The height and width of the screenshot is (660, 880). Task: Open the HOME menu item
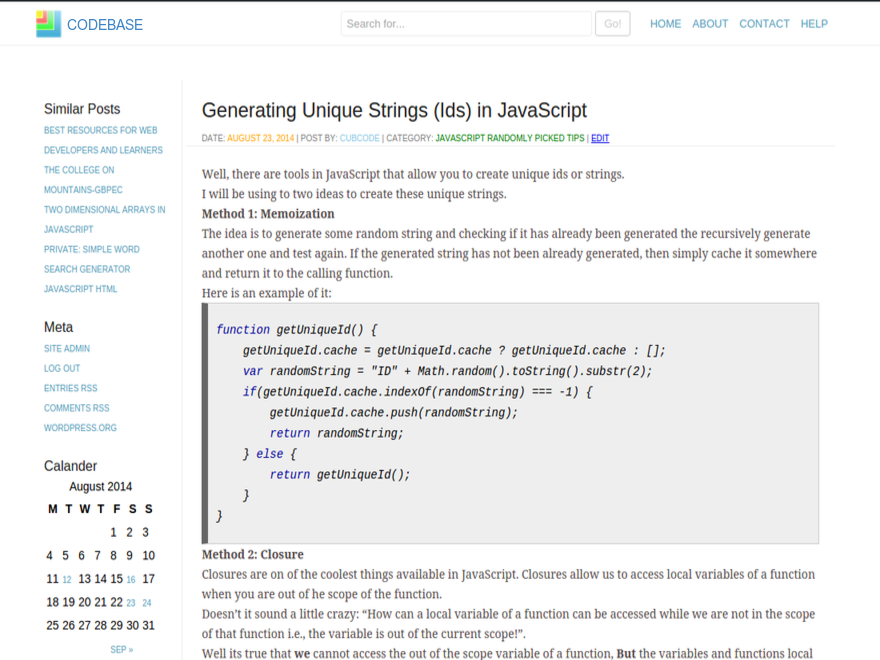coord(665,24)
